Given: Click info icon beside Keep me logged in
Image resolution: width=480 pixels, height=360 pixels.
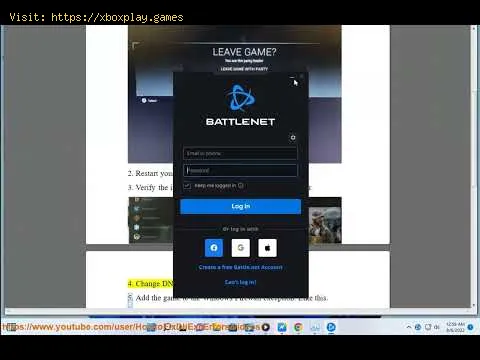Looking at the screenshot, I should click(241, 185).
